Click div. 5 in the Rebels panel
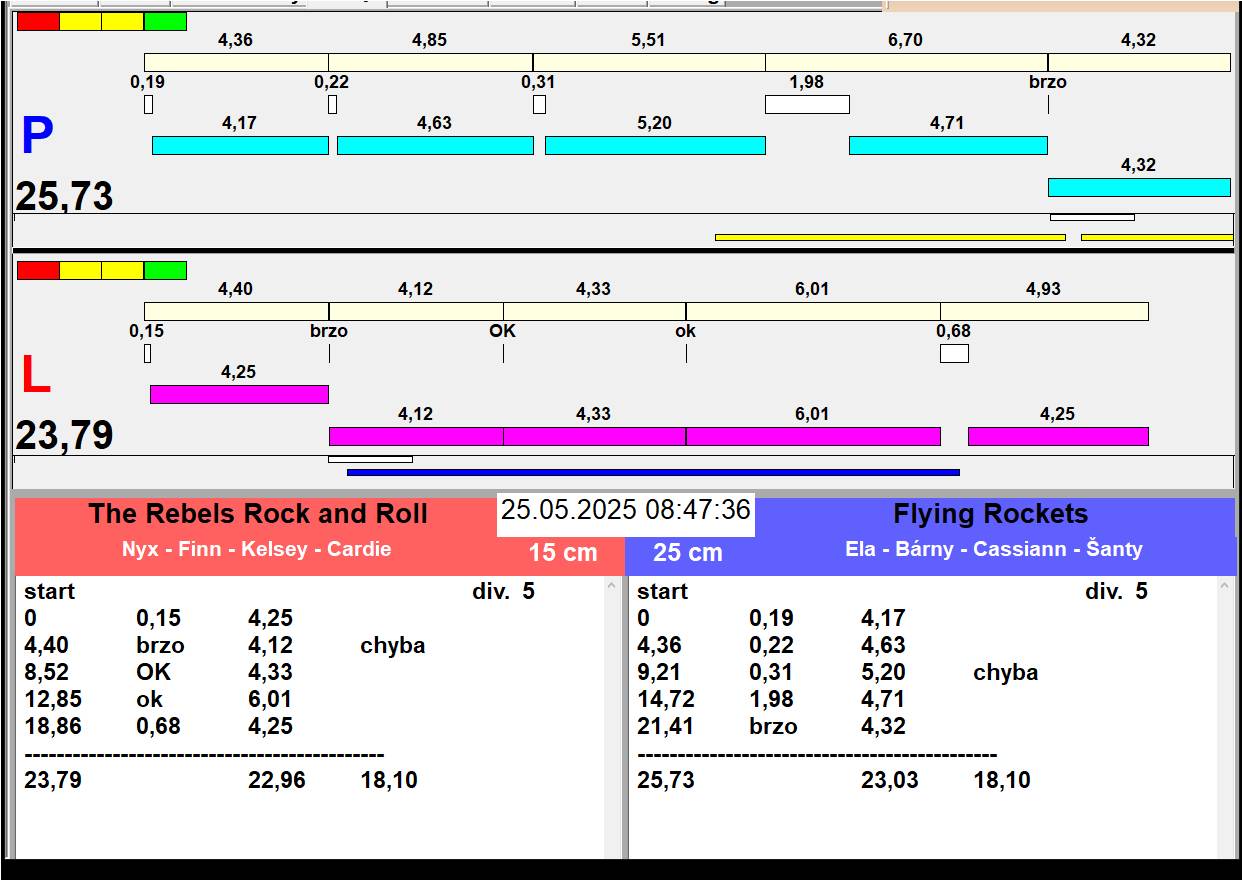The width and height of the screenshot is (1242, 880). (x=503, y=591)
